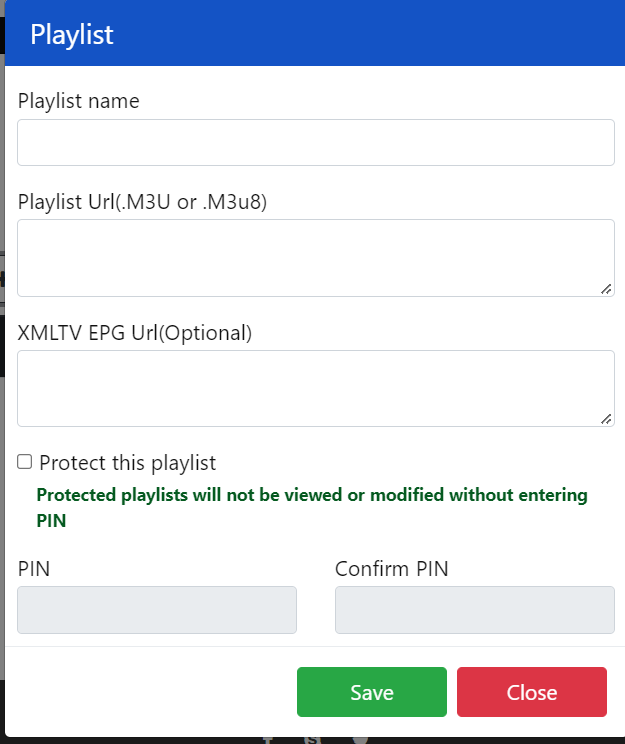Grab the Playlist Url textarea resize handle
Image resolution: width=625 pixels, height=744 pixels.
click(607, 289)
